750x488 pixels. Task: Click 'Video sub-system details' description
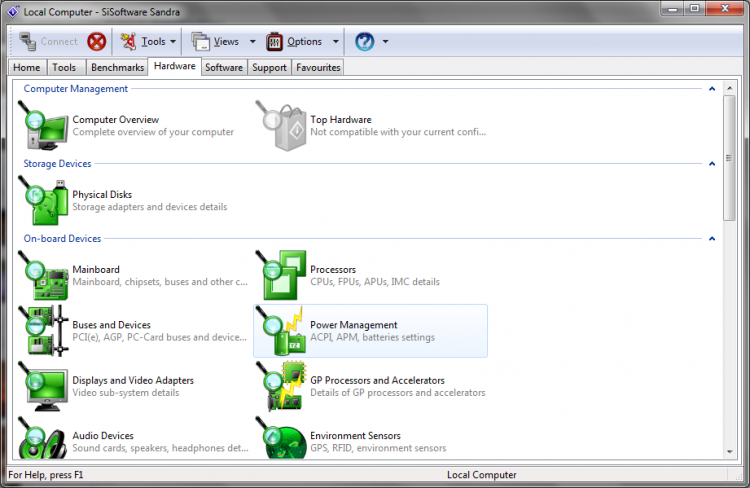click(126, 393)
